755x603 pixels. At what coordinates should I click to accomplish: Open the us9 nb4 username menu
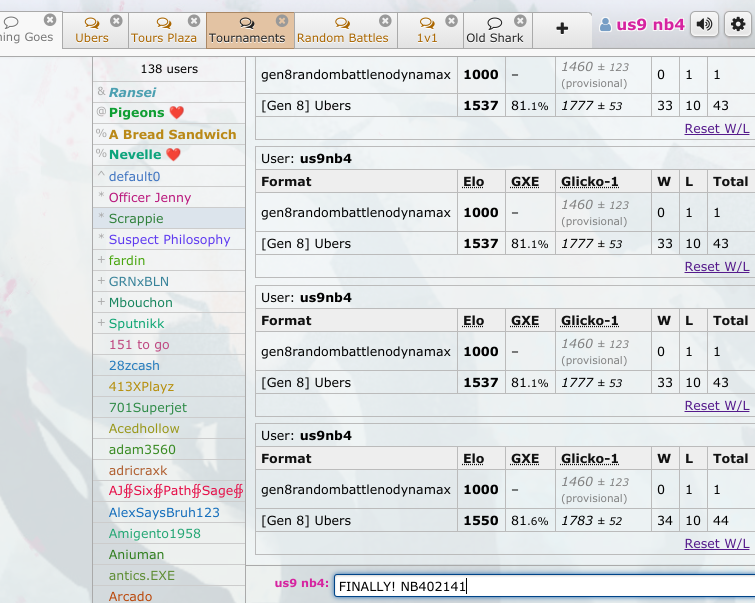click(650, 25)
